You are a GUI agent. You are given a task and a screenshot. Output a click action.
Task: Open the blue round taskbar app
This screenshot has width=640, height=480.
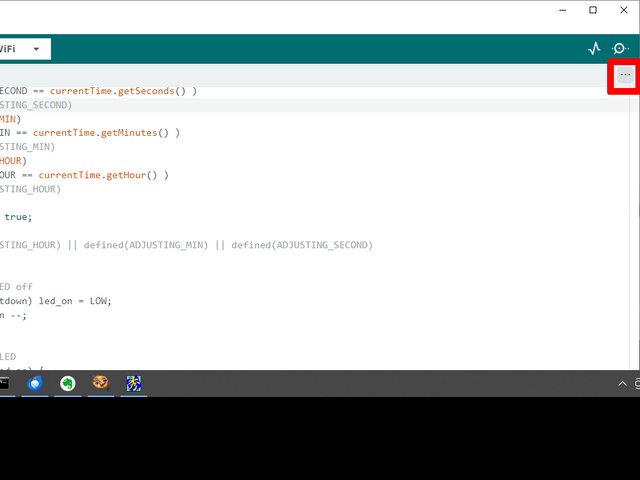coord(35,383)
